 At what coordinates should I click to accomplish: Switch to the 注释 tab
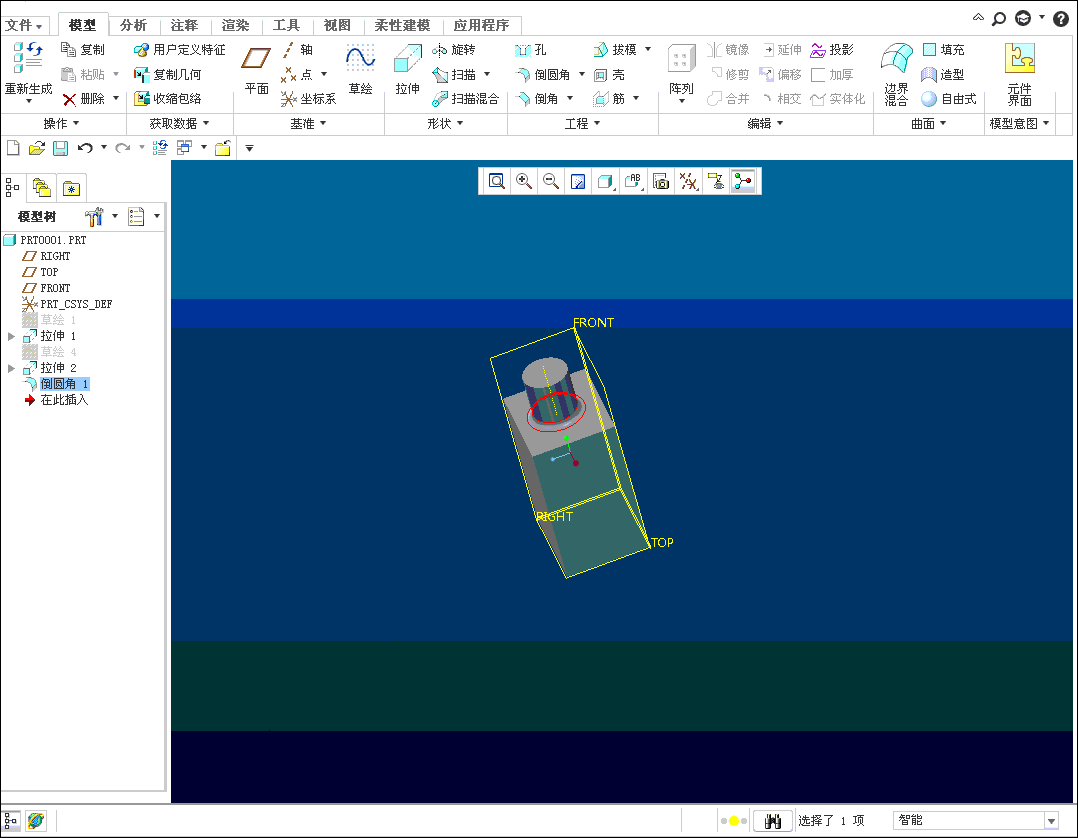pos(184,25)
